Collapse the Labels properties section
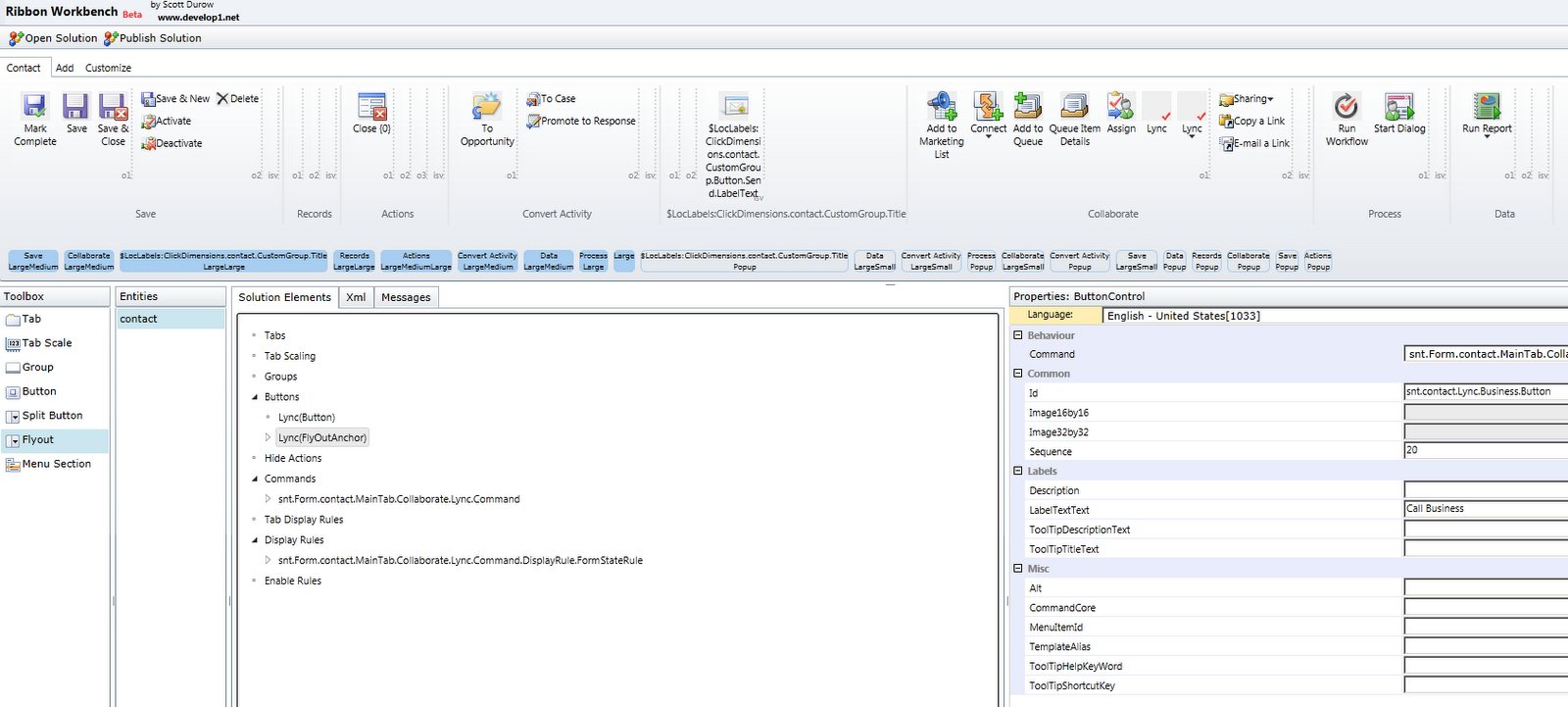The width and height of the screenshot is (1568, 707). [1018, 471]
